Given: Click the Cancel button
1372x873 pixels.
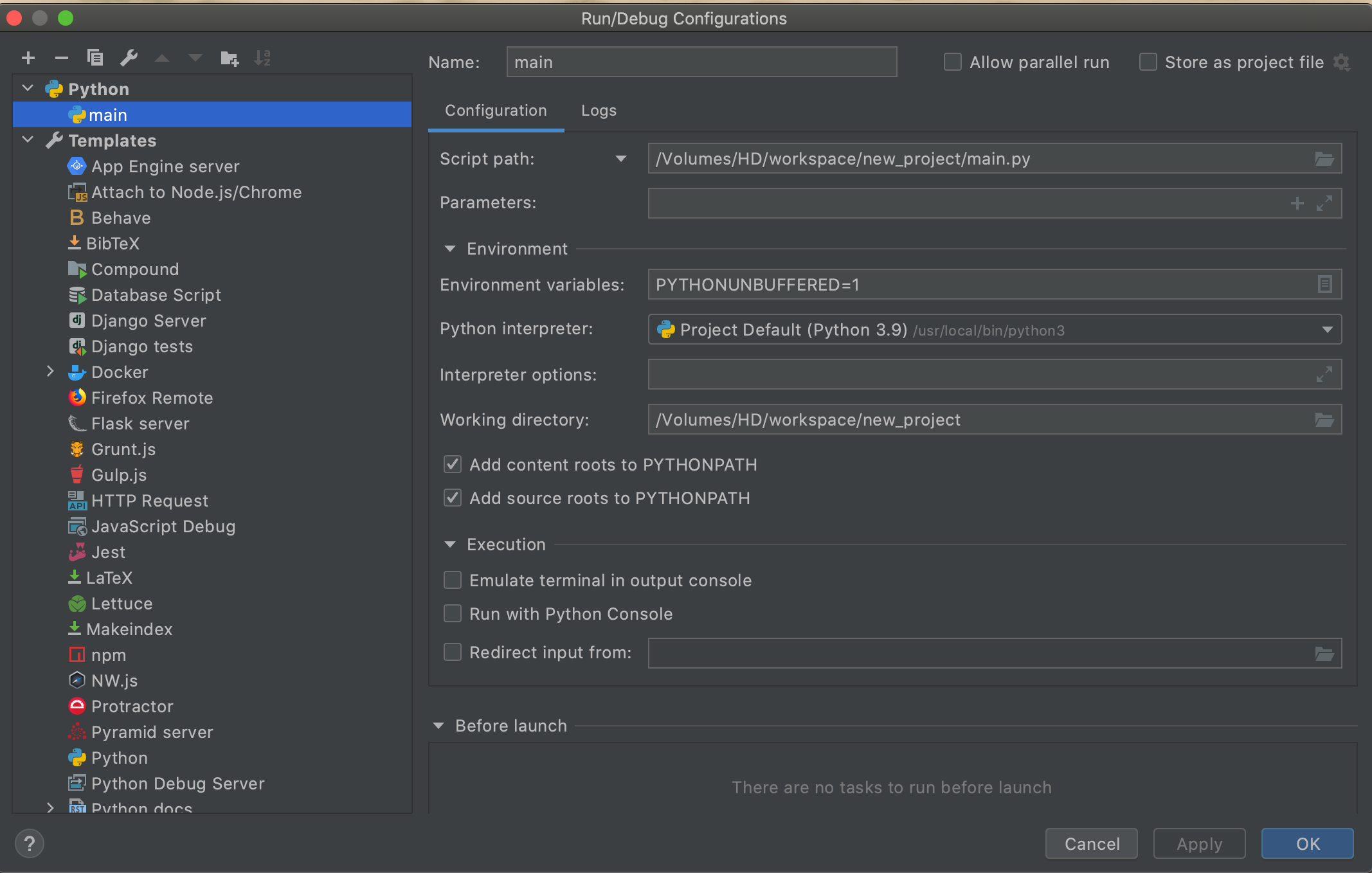Looking at the screenshot, I should 1091,843.
